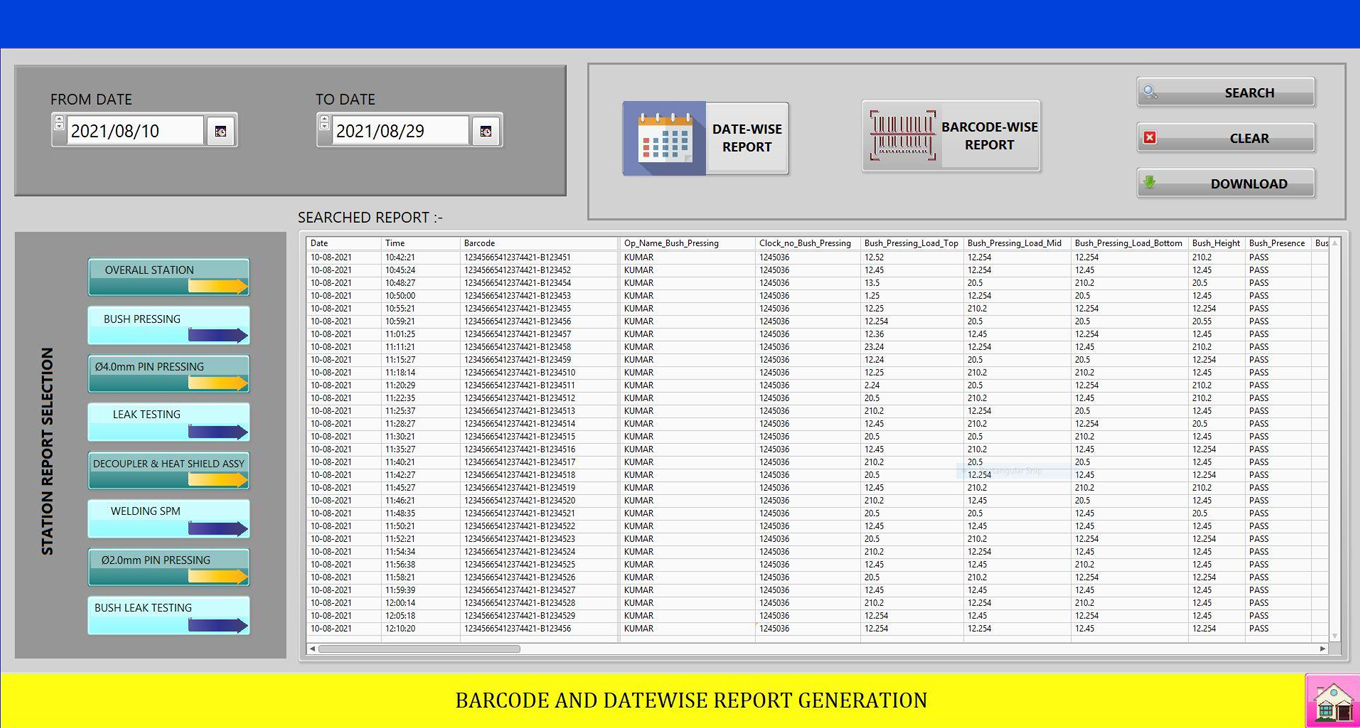Select the Barcode-Wise Report barcode icon
Viewport: 1360px width, 728px height.
coord(902,136)
